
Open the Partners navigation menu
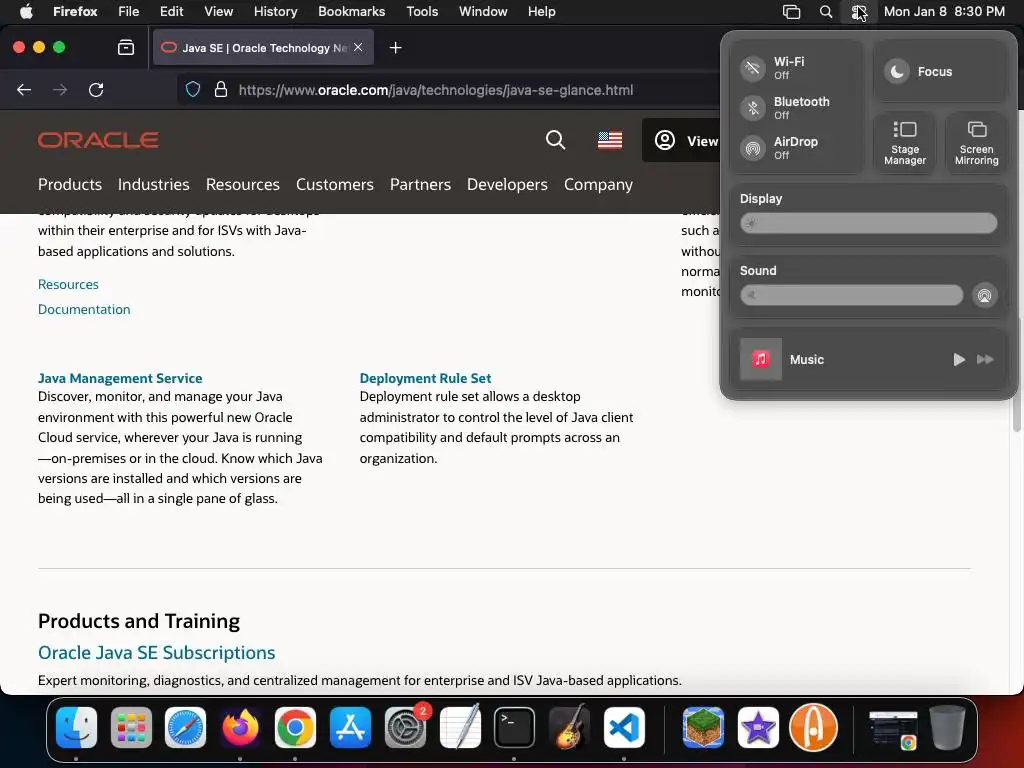point(420,185)
